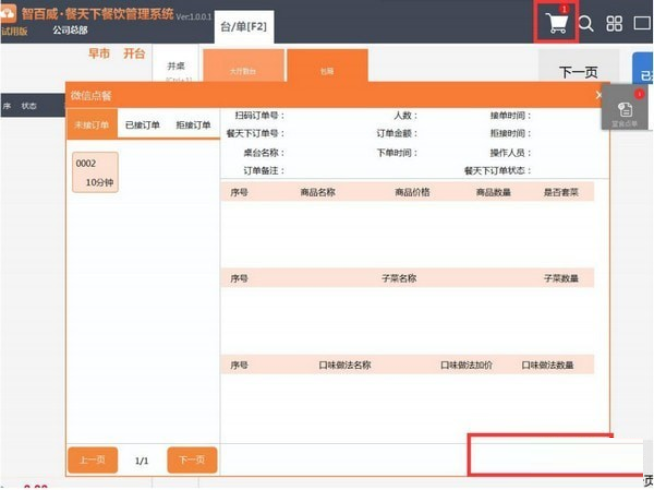This screenshot has width=655, height=492.
Task: Open the floating order notification icon
Action: (625, 109)
